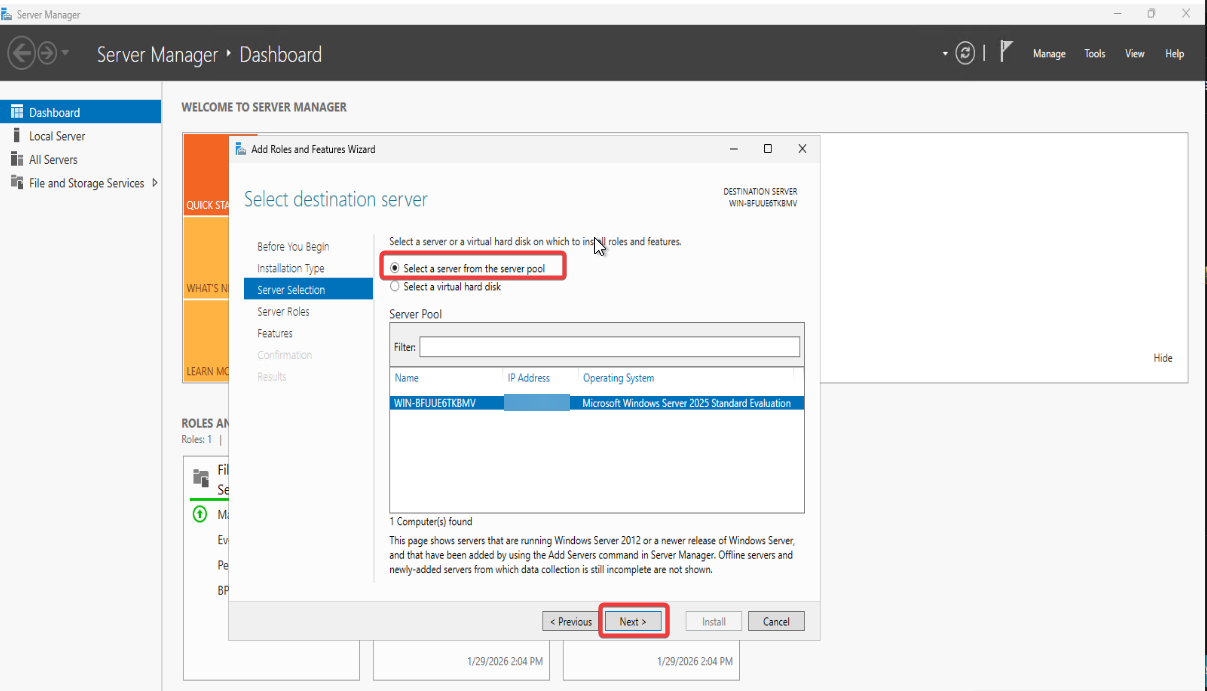Click the back navigation arrow icon
Viewport: 1207px width, 691px height.
(x=21, y=53)
